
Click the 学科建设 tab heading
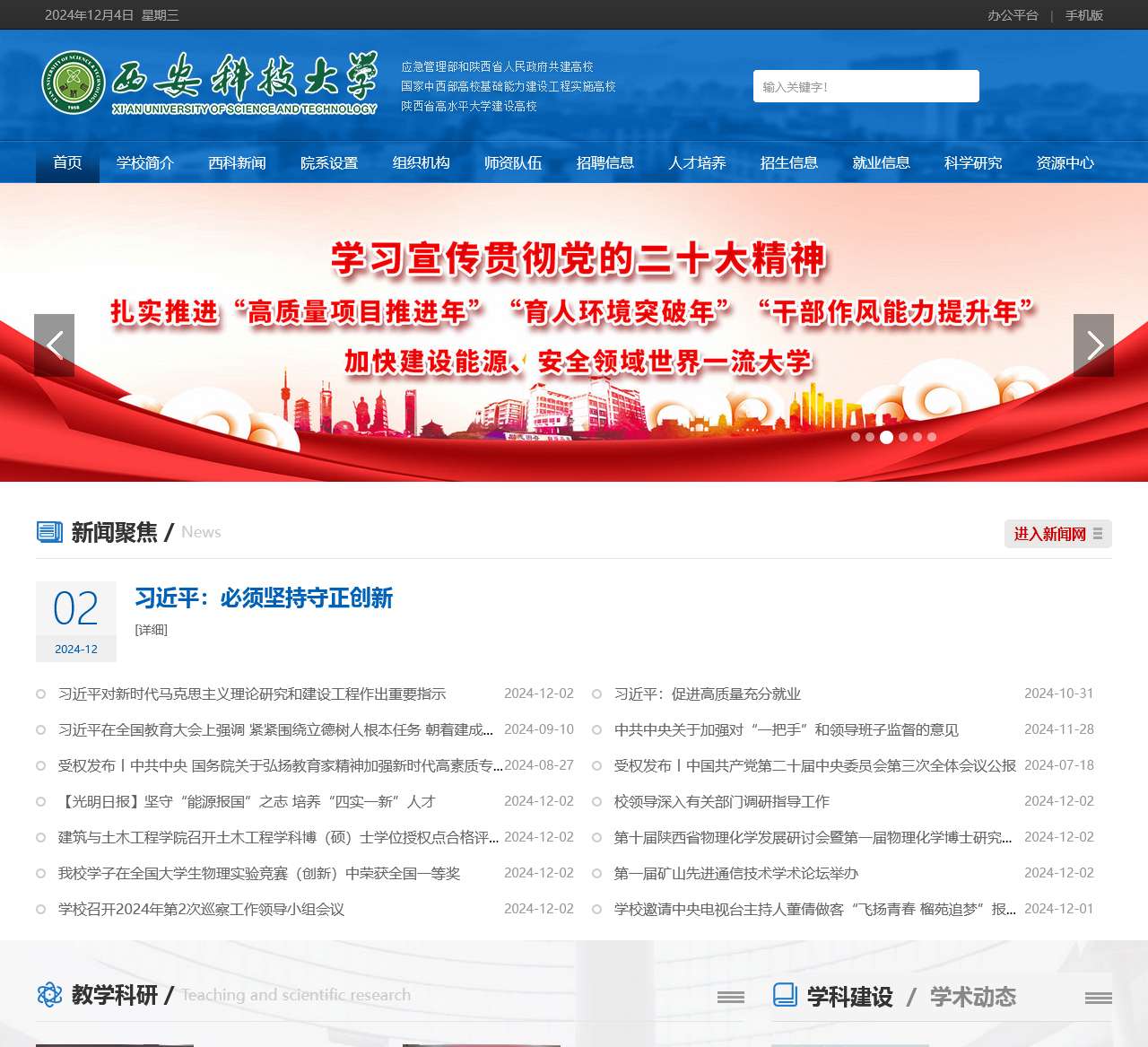click(x=850, y=997)
